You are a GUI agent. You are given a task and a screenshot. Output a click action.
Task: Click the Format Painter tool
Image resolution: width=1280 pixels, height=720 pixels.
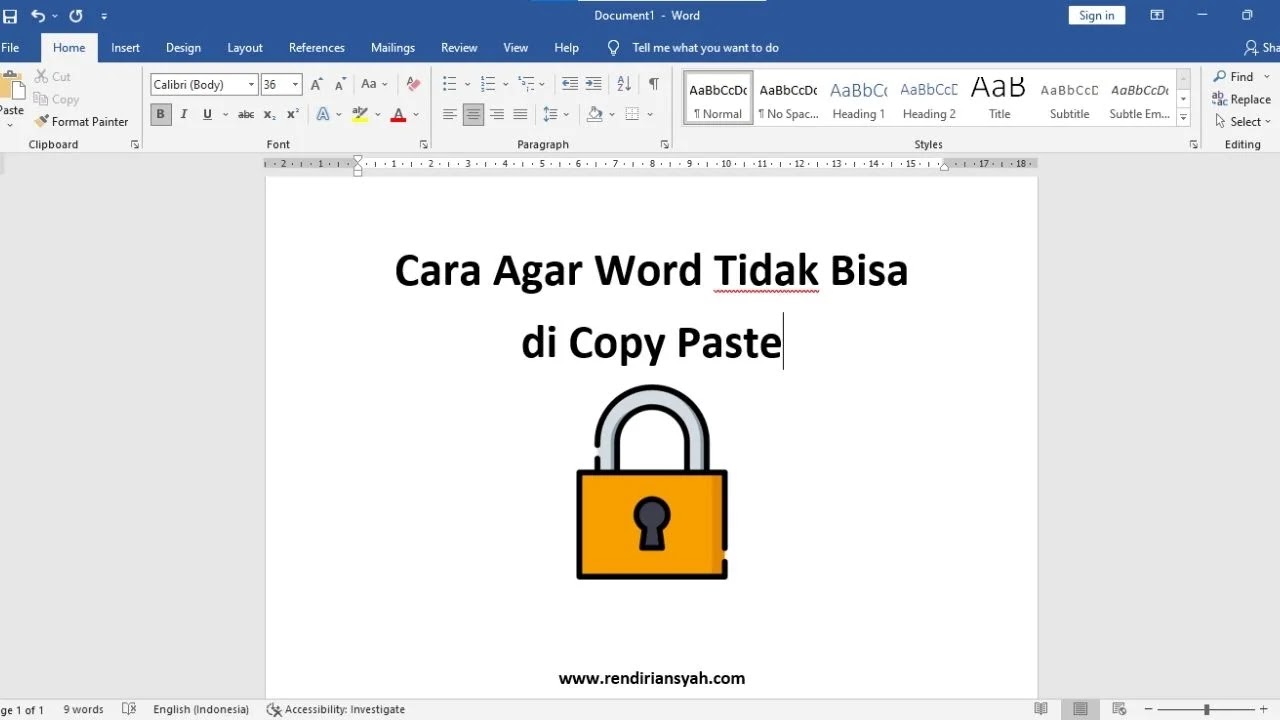click(x=81, y=121)
